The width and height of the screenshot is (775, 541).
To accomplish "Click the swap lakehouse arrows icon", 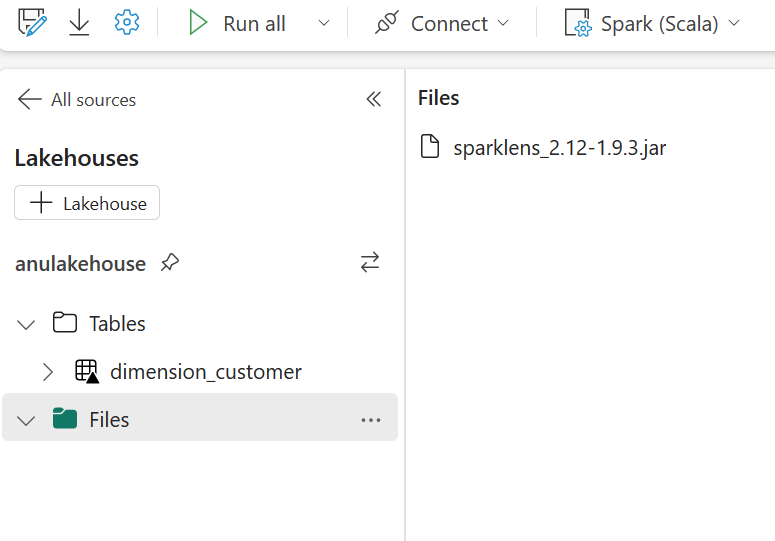I will click(370, 262).
